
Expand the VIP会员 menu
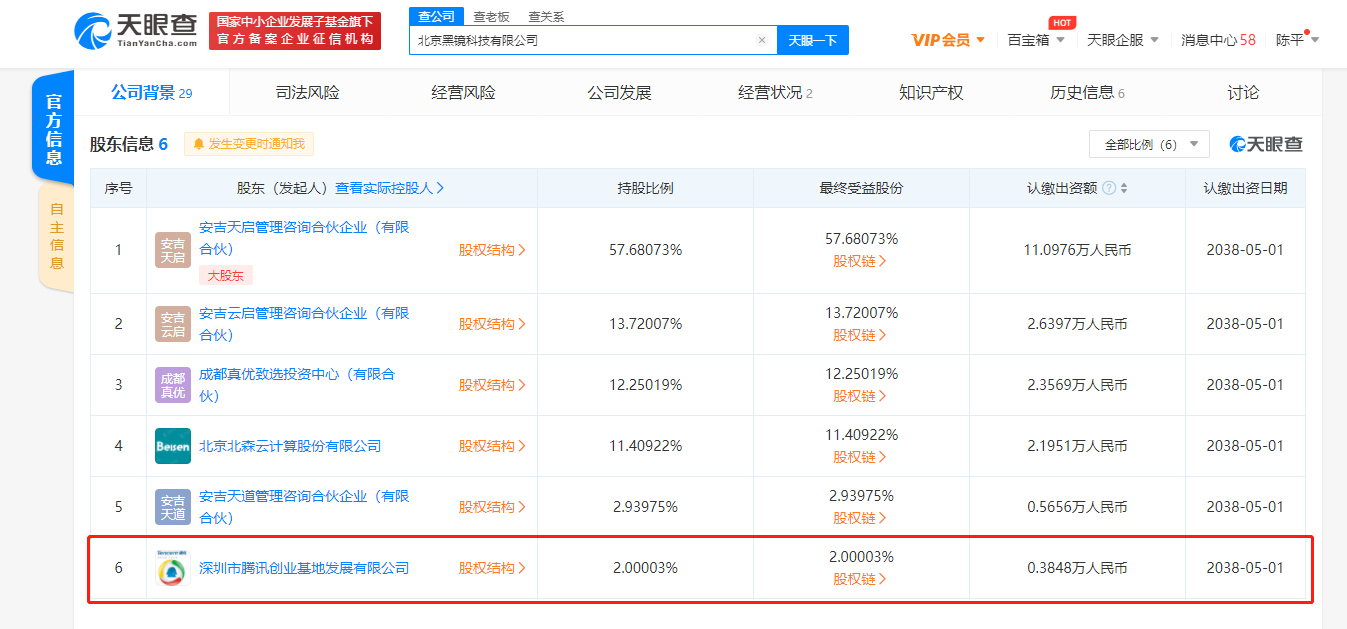[948, 40]
